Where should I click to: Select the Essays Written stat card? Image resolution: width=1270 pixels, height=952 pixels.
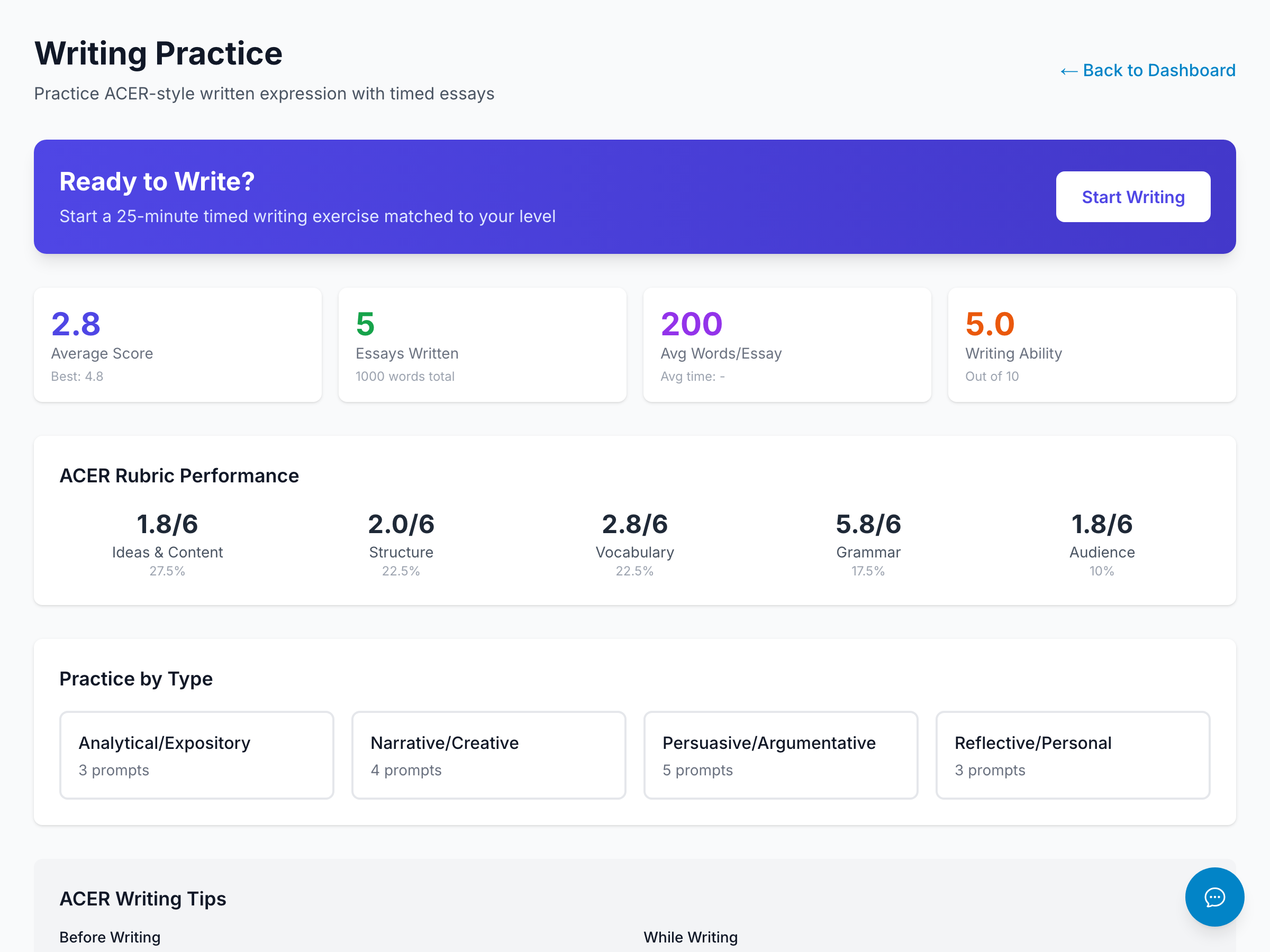[x=482, y=345]
